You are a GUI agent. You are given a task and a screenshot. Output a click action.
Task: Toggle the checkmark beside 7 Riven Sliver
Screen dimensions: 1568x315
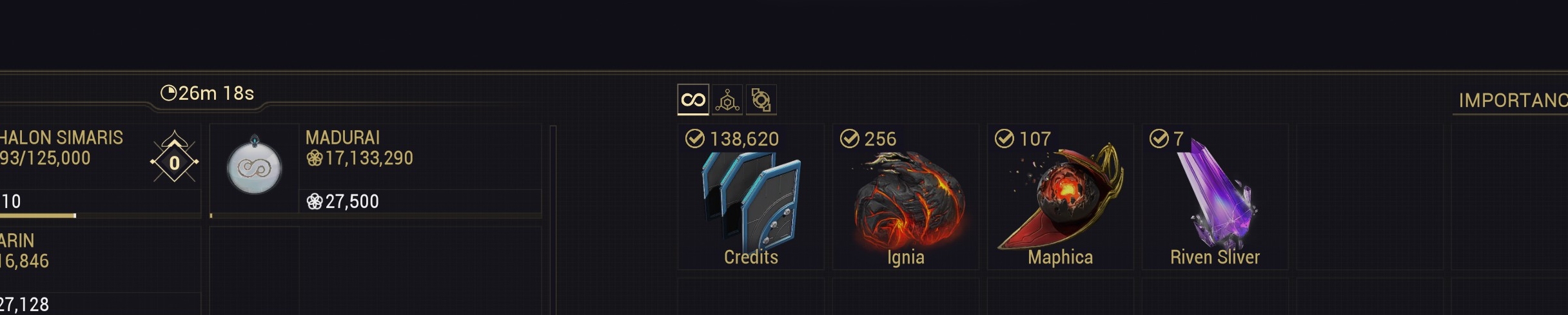(x=1159, y=138)
